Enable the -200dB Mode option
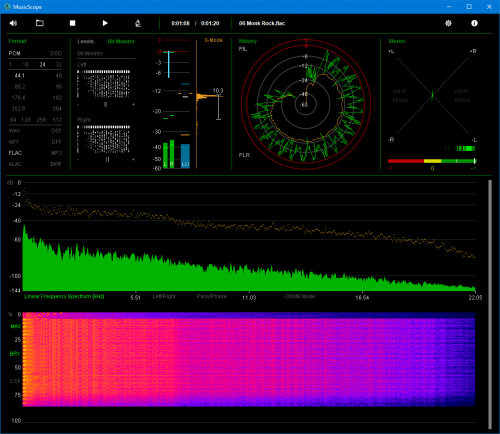 [x=299, y=296]
